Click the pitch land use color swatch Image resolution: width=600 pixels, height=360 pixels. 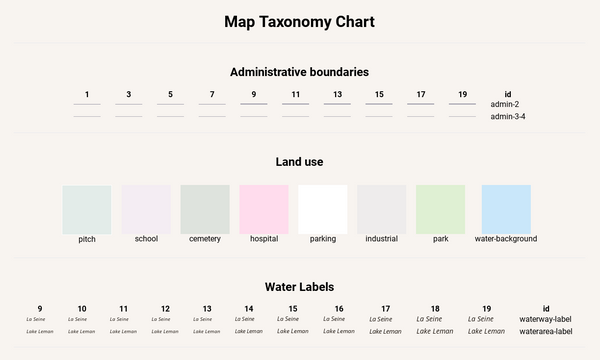pos(87,210)
